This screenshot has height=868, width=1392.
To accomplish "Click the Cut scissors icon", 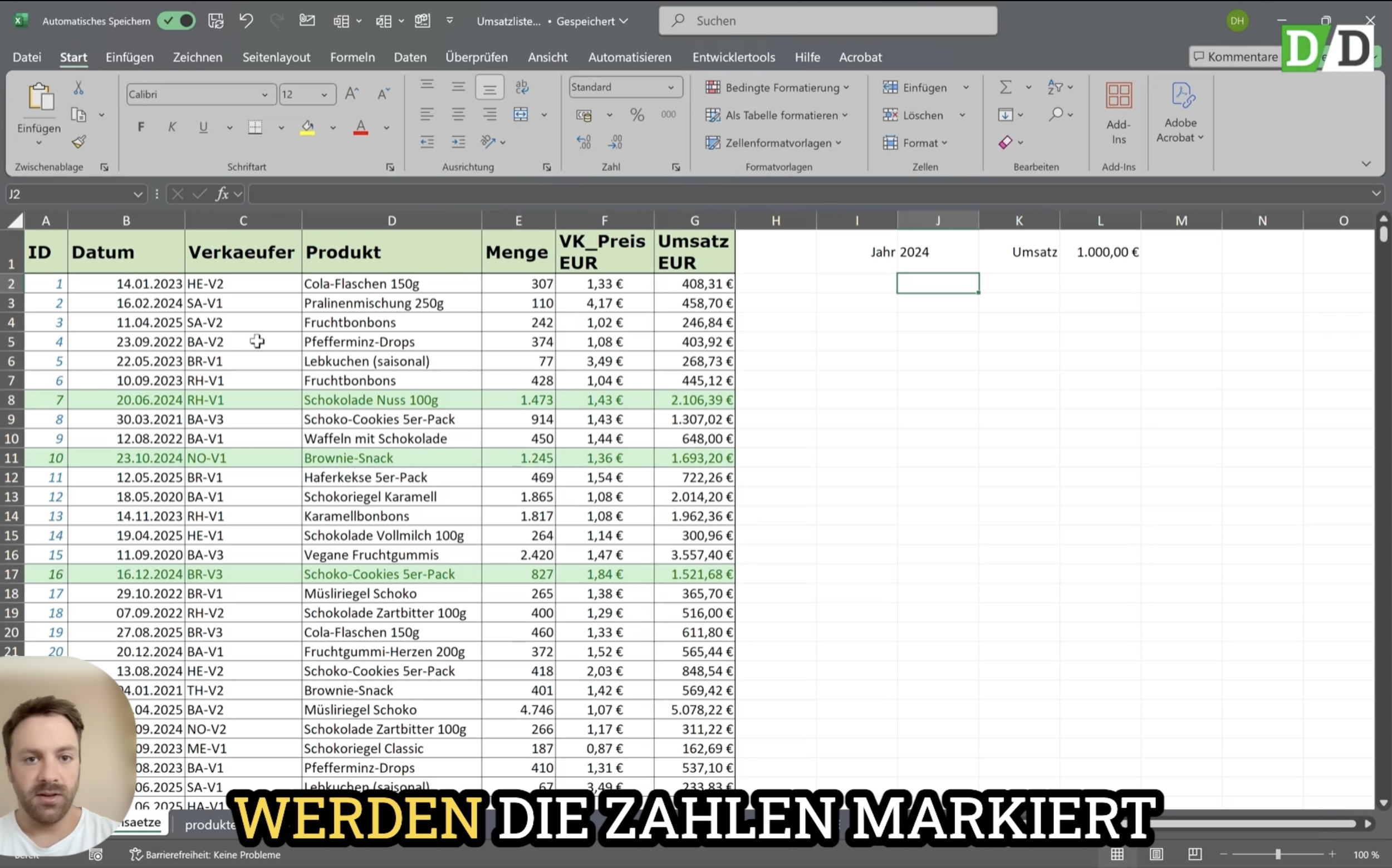I will coord(79,88).
